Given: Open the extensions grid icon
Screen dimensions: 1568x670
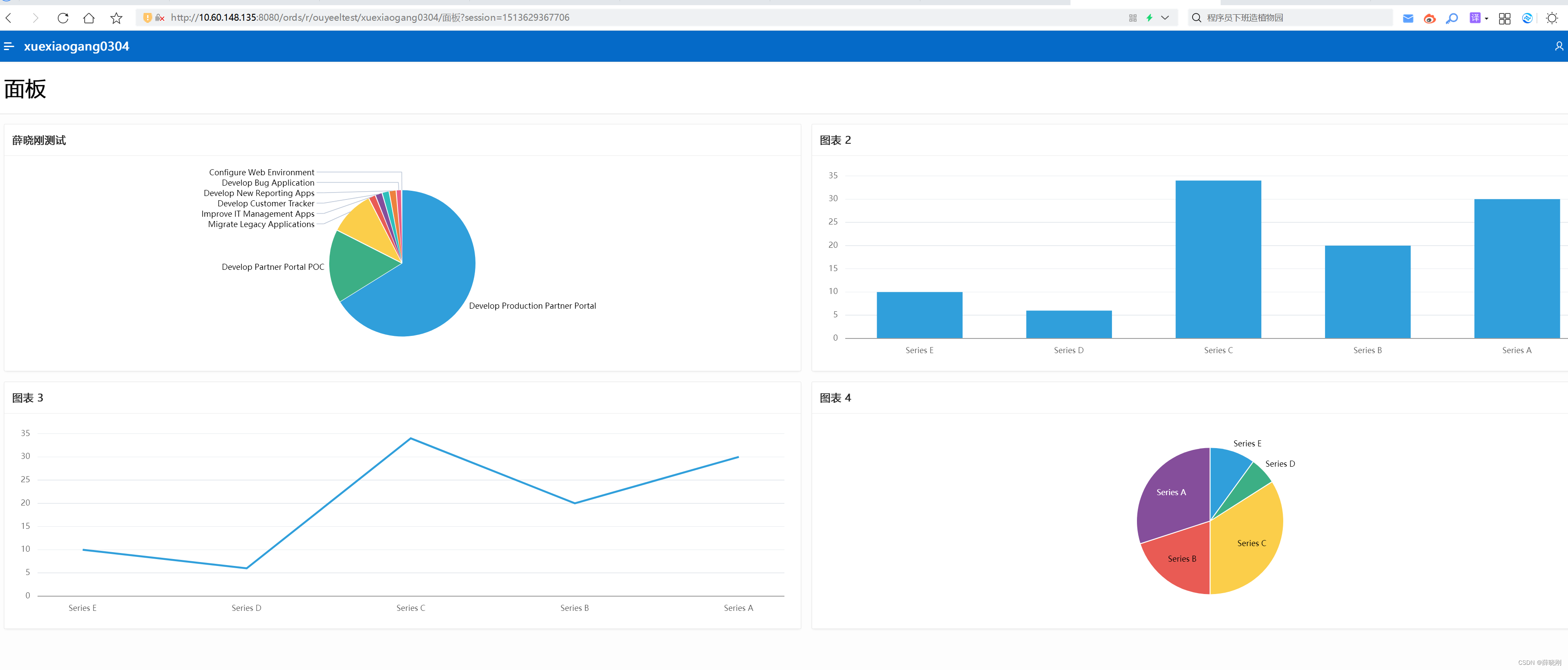Looking at the screenshot, I should click(1505, 18).
